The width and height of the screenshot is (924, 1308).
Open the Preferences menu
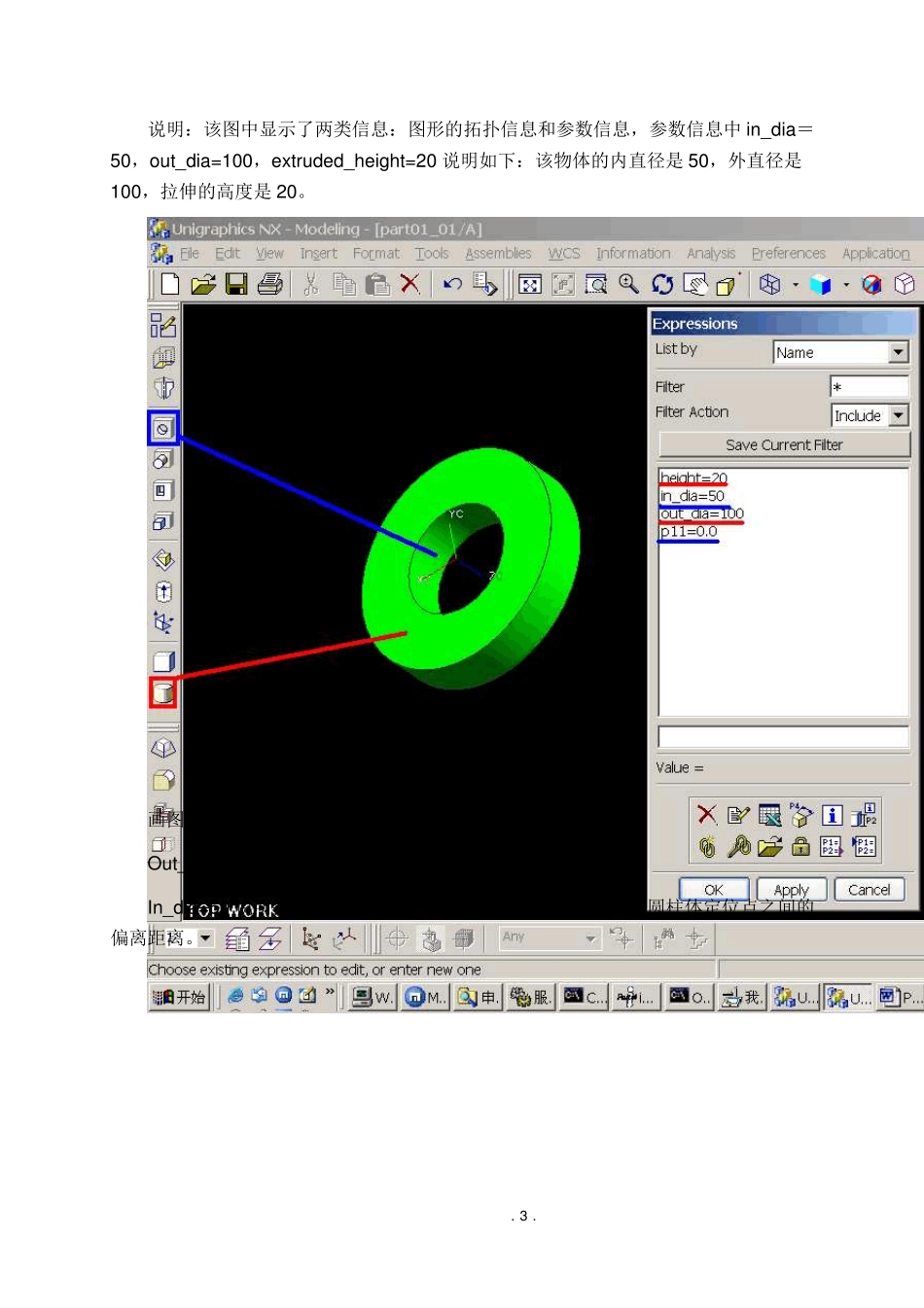[788, 254]
